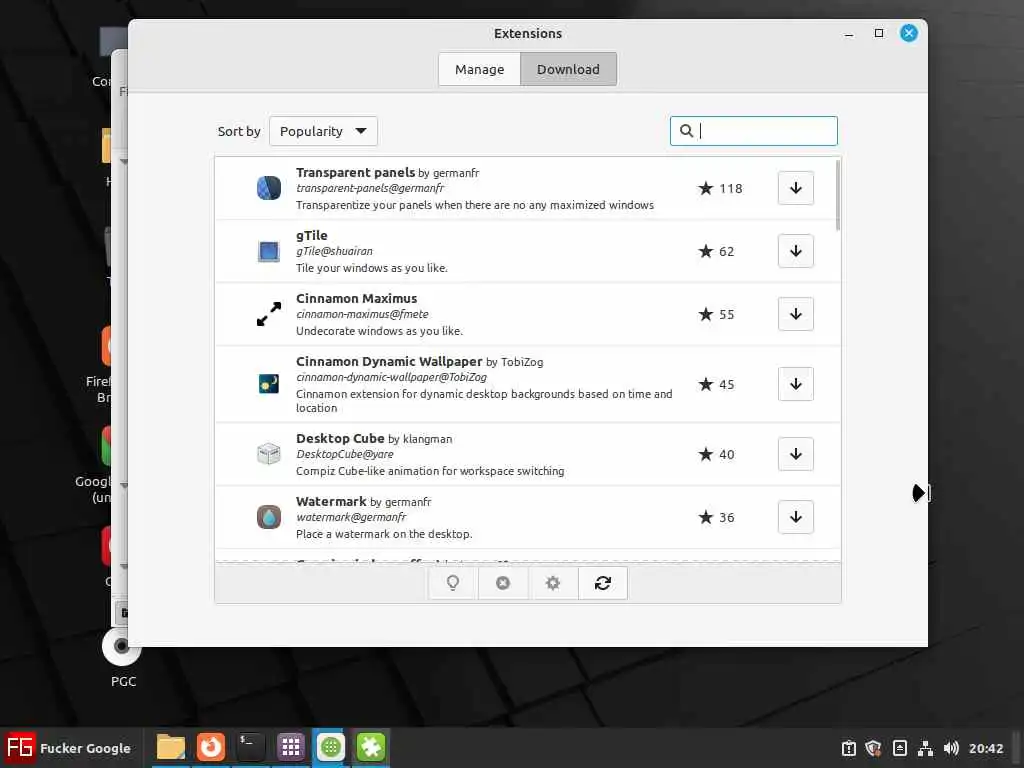Switch to the Download tab

[x=568, y=69]
